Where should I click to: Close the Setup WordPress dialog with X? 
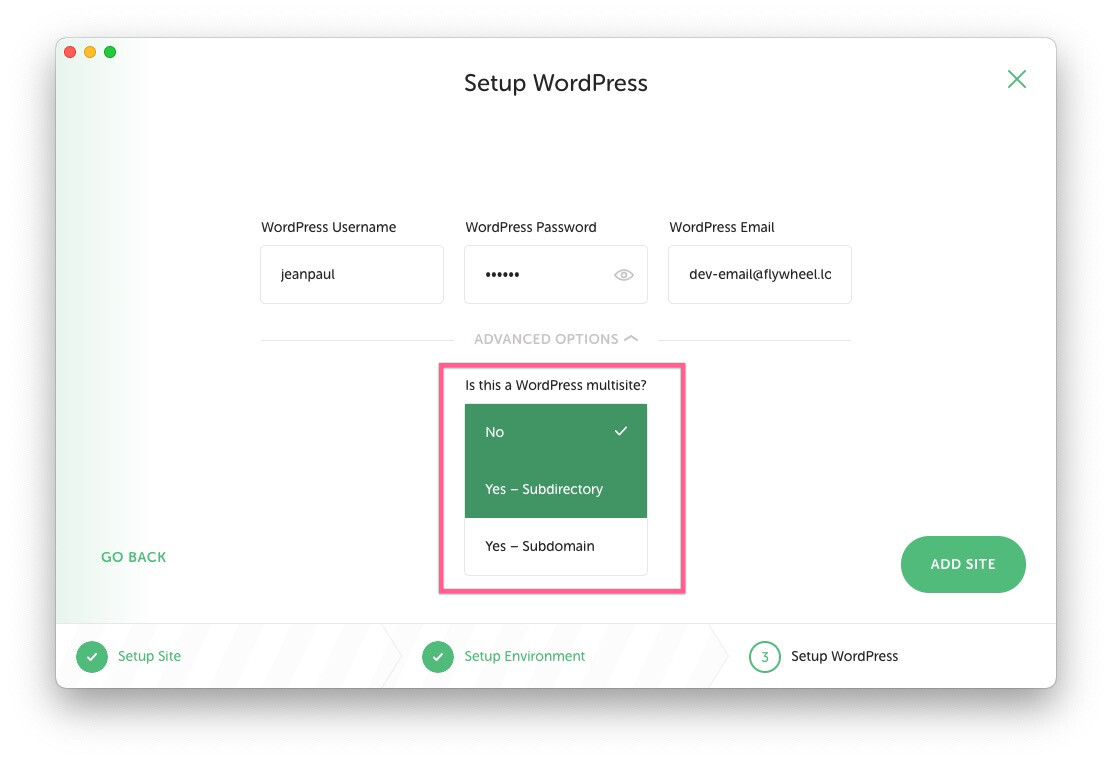pyautogui.click(x=1016, y=79)
